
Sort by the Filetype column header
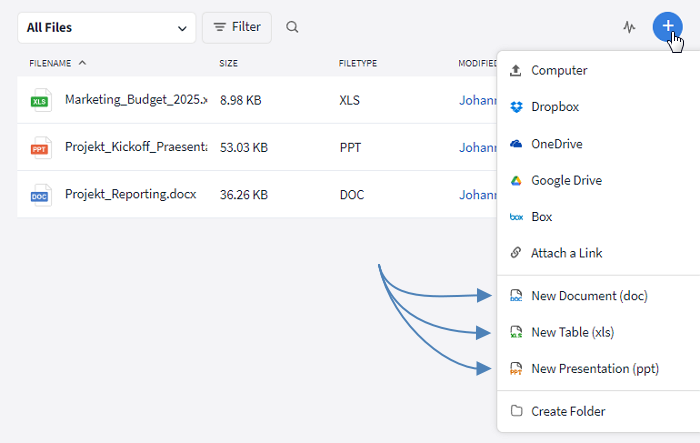(x=357, y=63)
